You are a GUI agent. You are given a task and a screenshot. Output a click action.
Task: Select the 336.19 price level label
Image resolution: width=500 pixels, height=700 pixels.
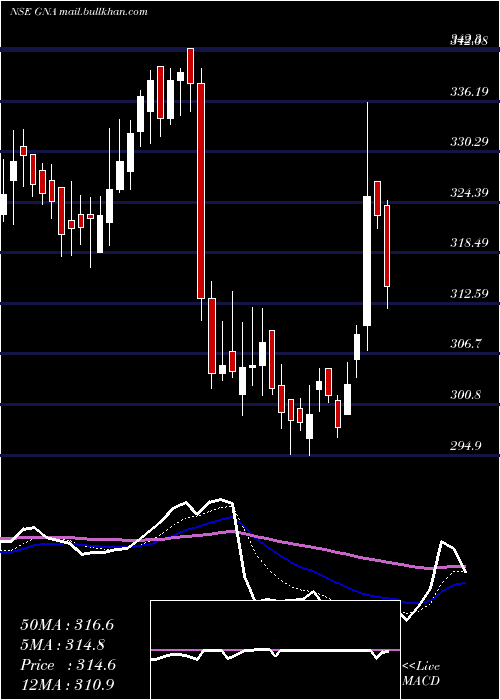[469, 92]
